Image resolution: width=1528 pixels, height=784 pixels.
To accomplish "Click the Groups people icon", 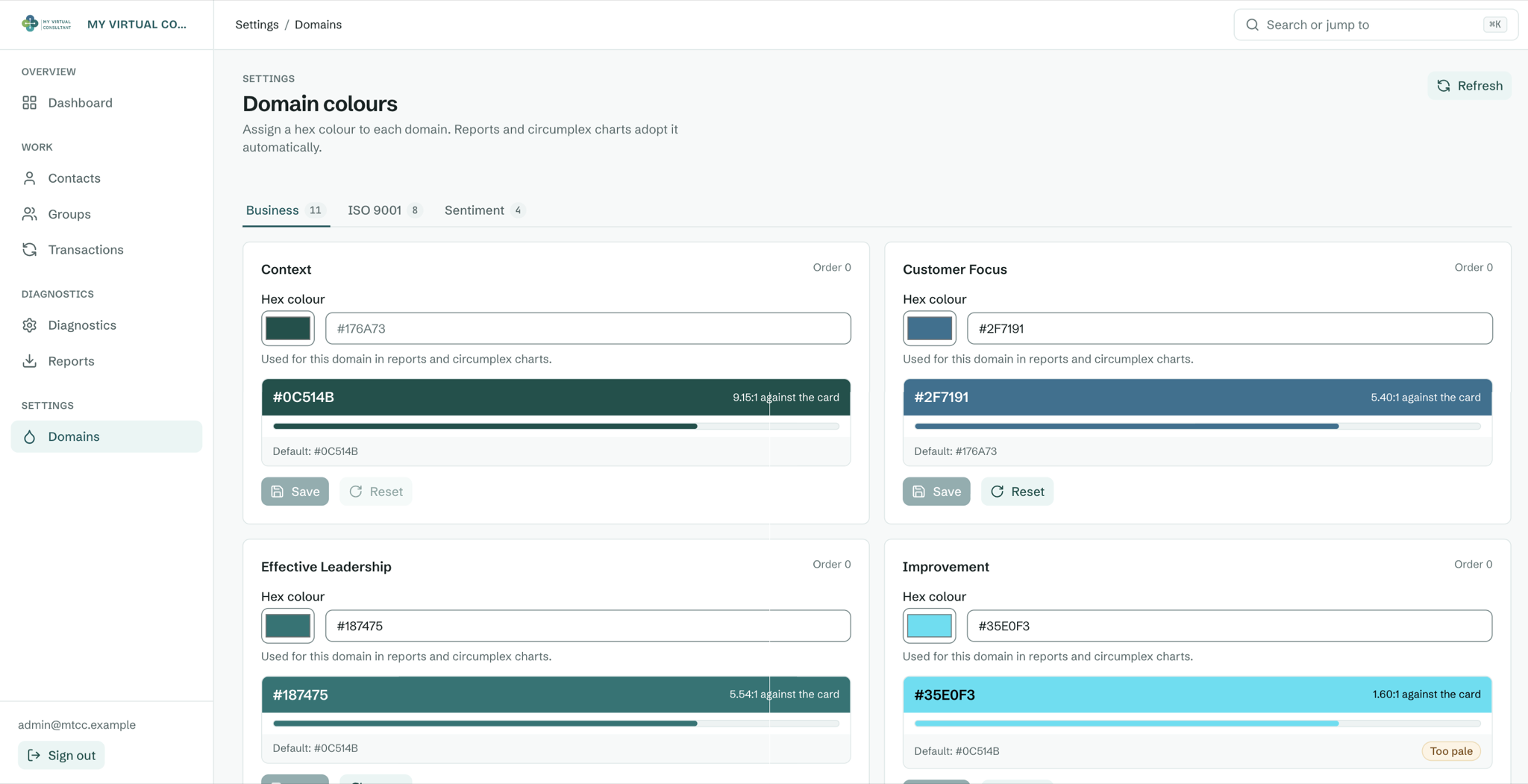I will 30,214.
